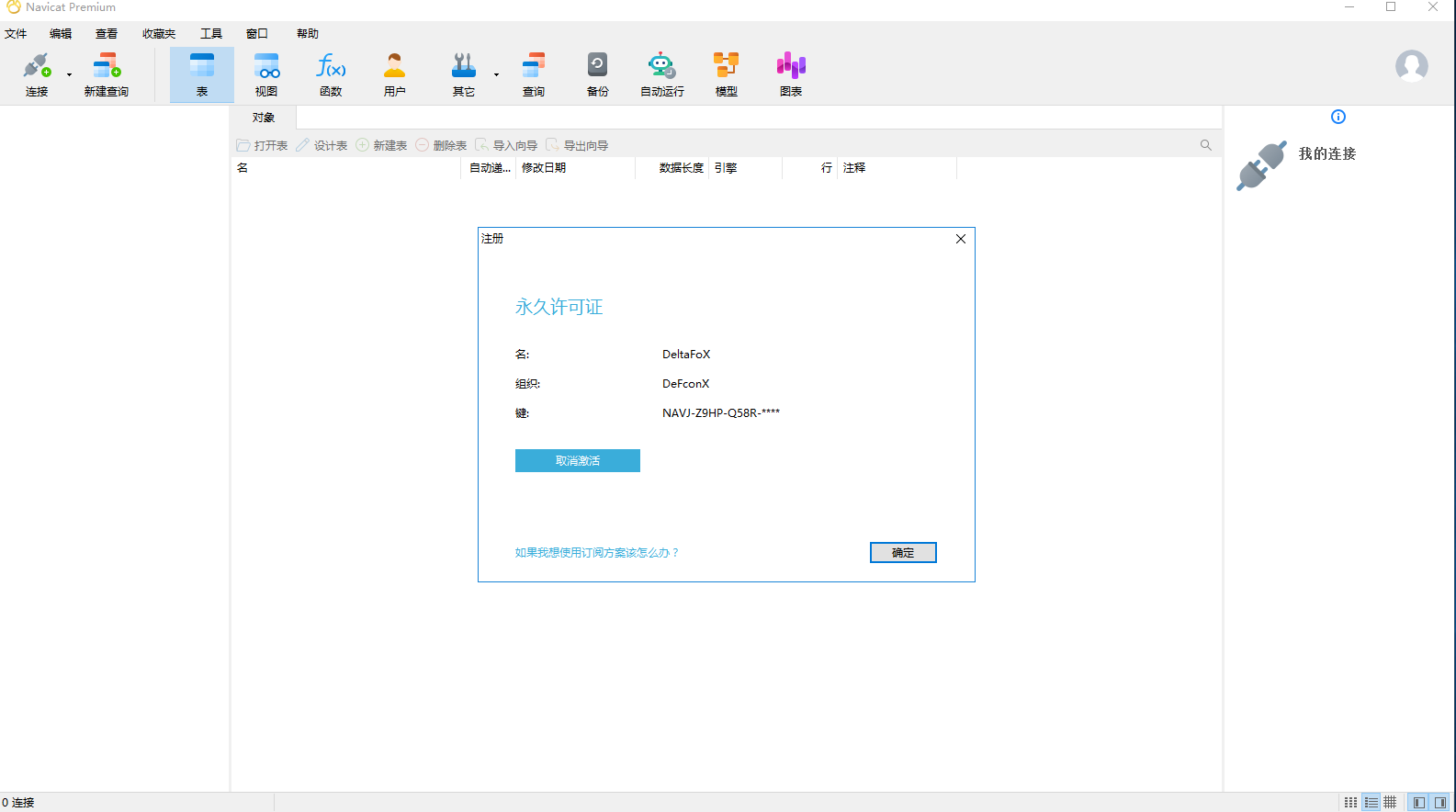Click the search magnifier in objects pane
This screenshot has height=812, width=1456.
pos(1205,145)
